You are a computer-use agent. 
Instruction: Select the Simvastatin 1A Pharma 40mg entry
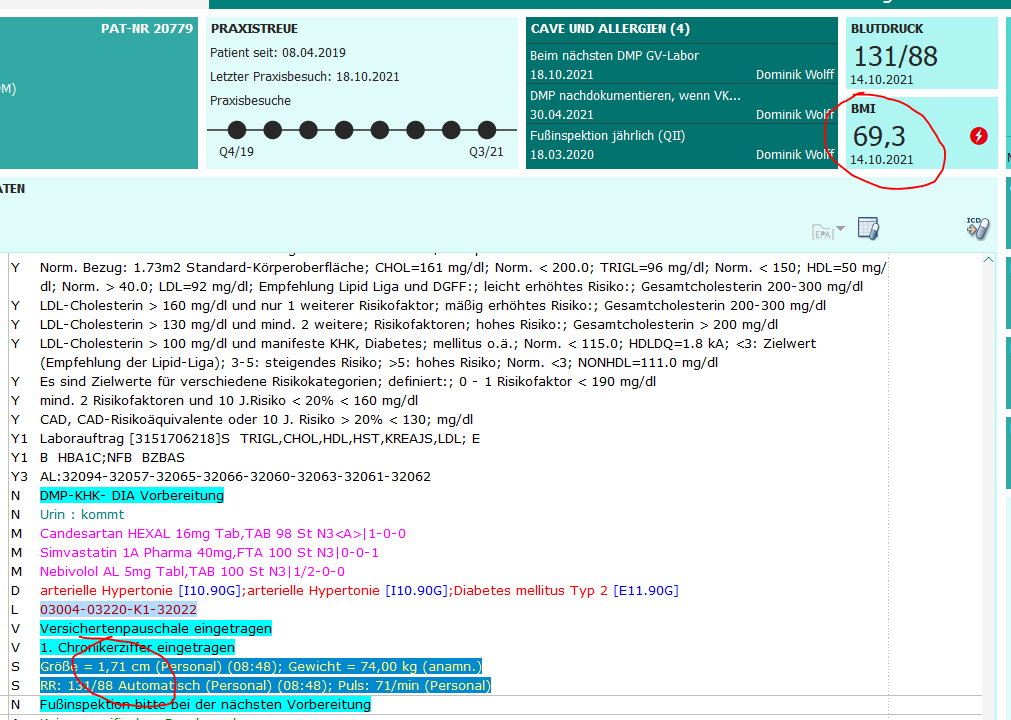[x=209, y=553]
